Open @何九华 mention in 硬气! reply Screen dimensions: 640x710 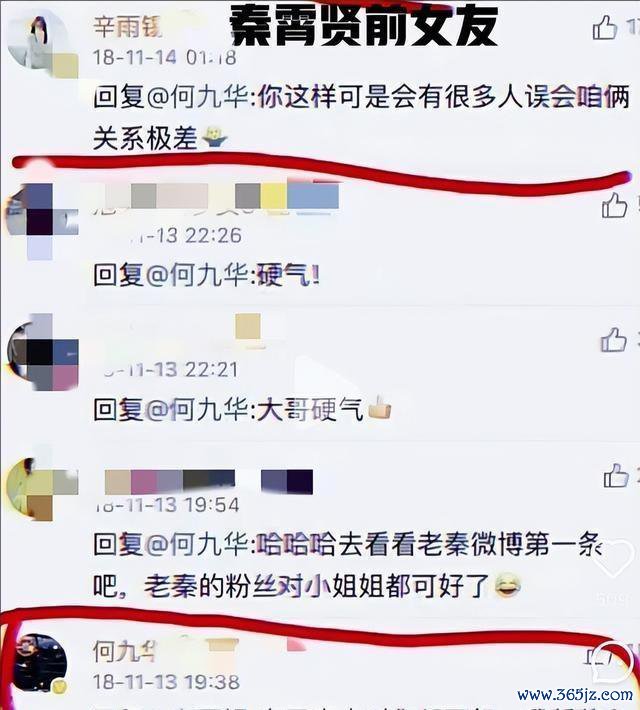[x=198, y=275]
